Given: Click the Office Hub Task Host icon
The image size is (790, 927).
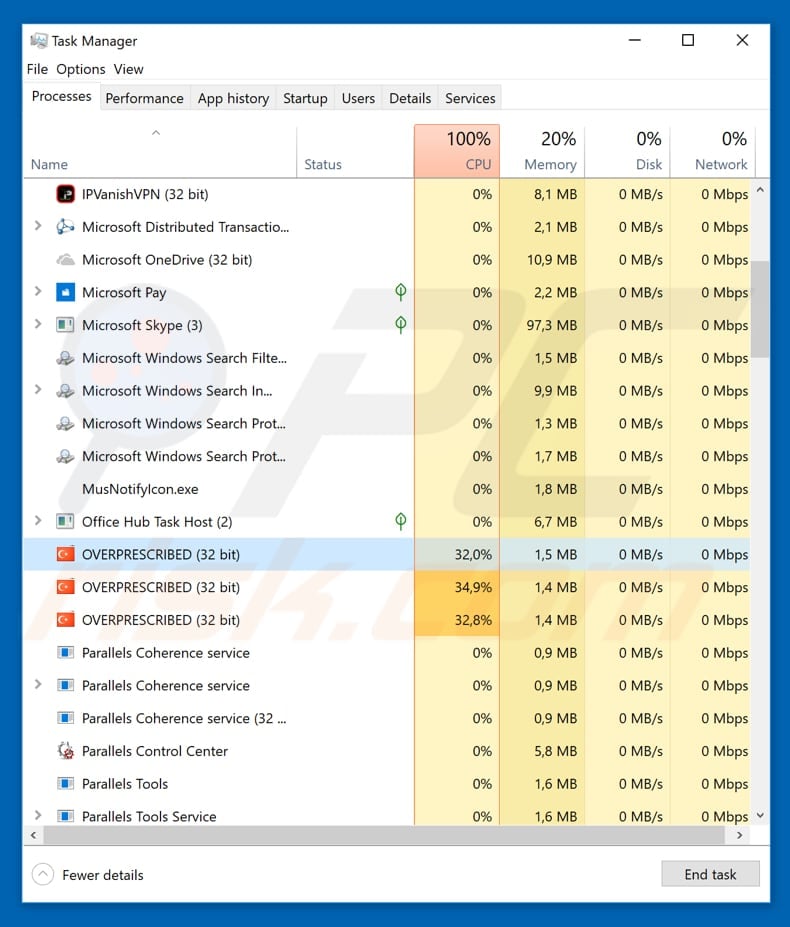Looking at the screenshot, I should [x=65, y=521].
